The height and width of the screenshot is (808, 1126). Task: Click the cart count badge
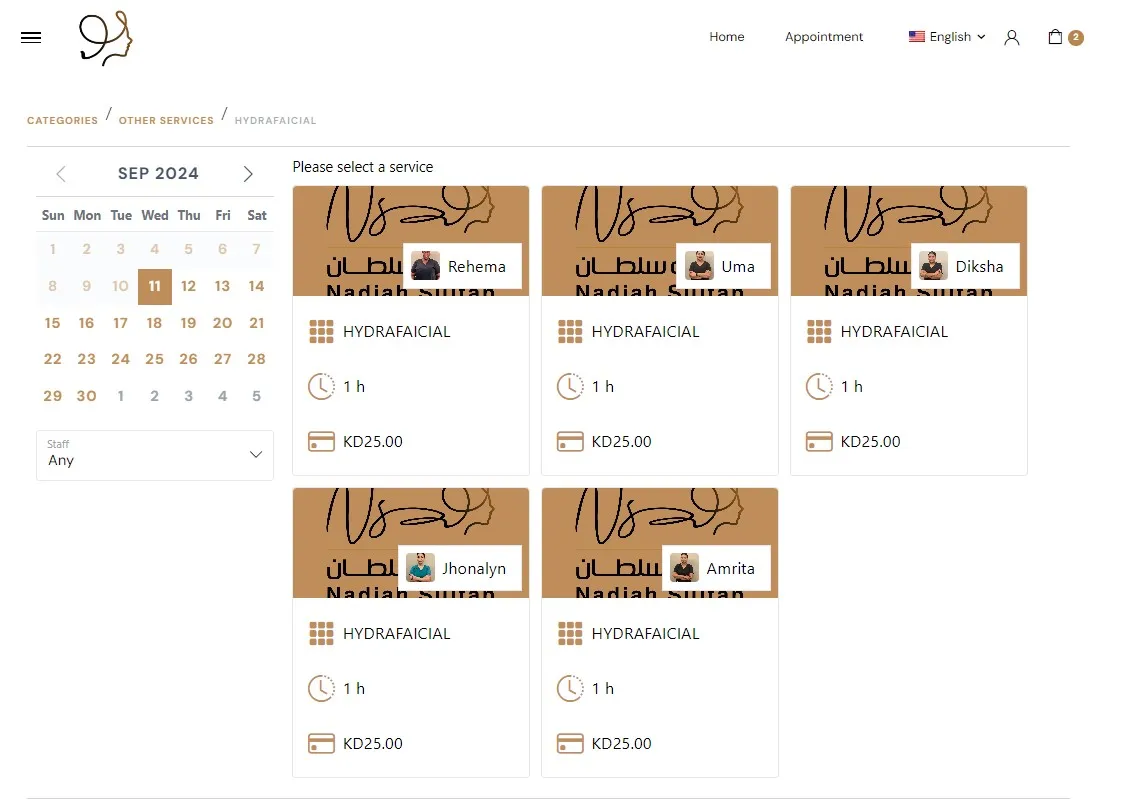click(x=1076, y=37)
